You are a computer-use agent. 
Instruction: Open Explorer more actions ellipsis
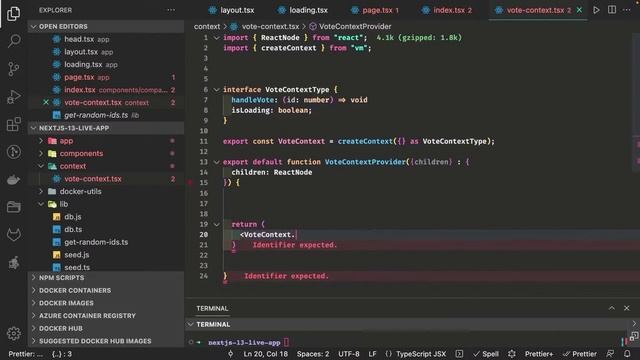[171, 10]
